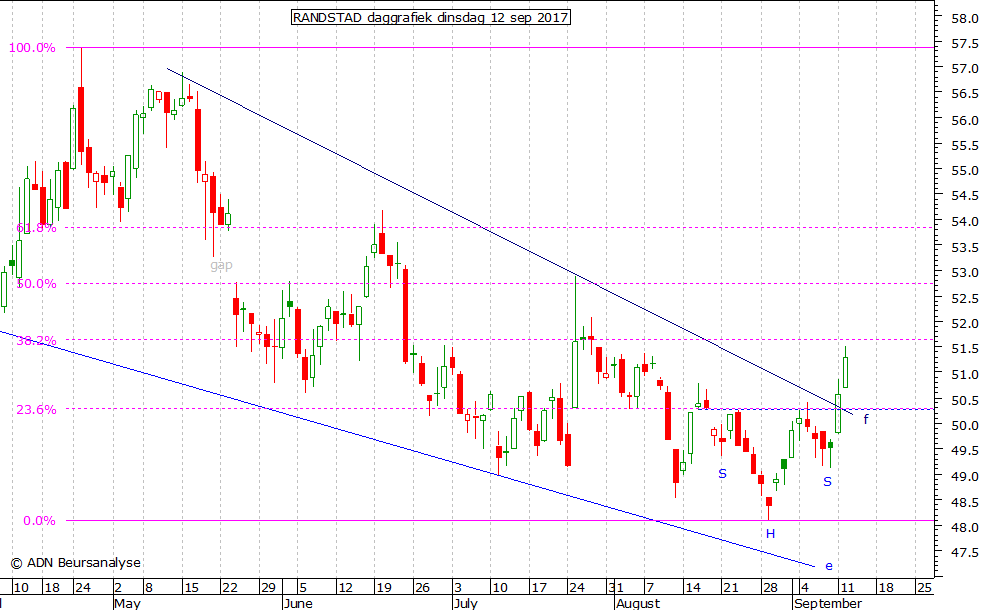Select the 50.0% Fibonacci label
The width and height of the screenshot is (982, 610).
pos(36,284)
